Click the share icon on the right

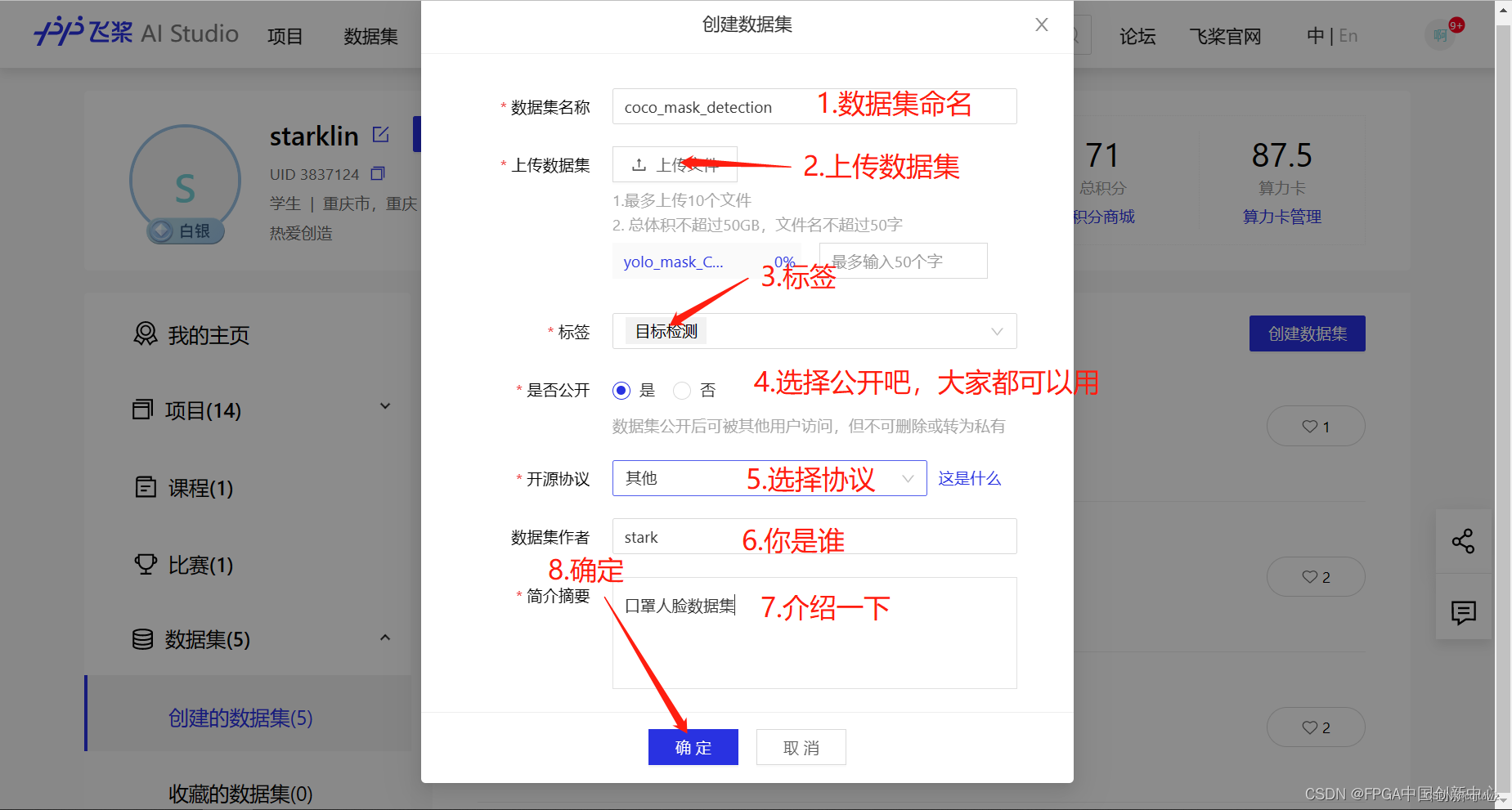pyautogui.click(x=1463, y=541)
